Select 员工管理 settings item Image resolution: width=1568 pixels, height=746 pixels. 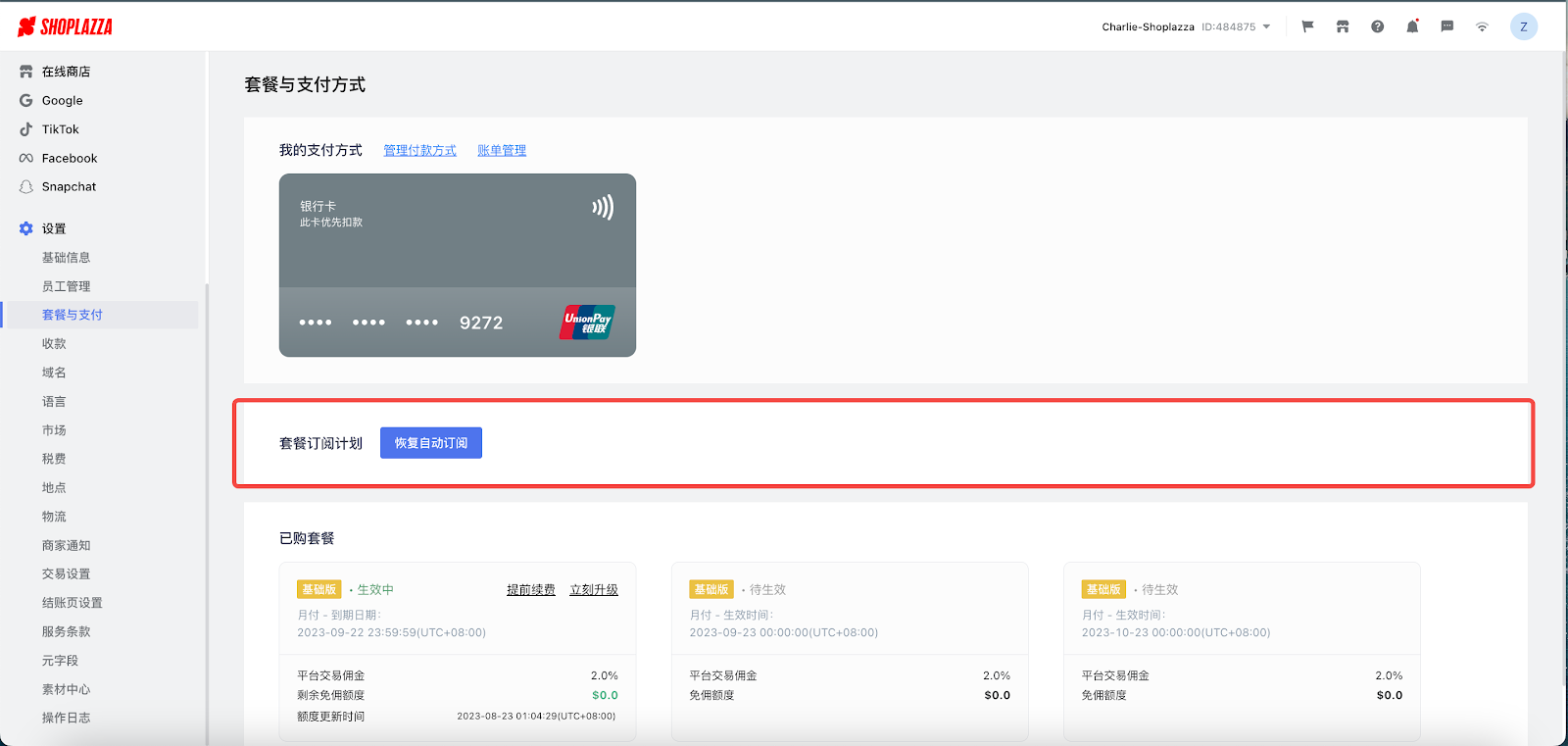click(x=66, y=286)
